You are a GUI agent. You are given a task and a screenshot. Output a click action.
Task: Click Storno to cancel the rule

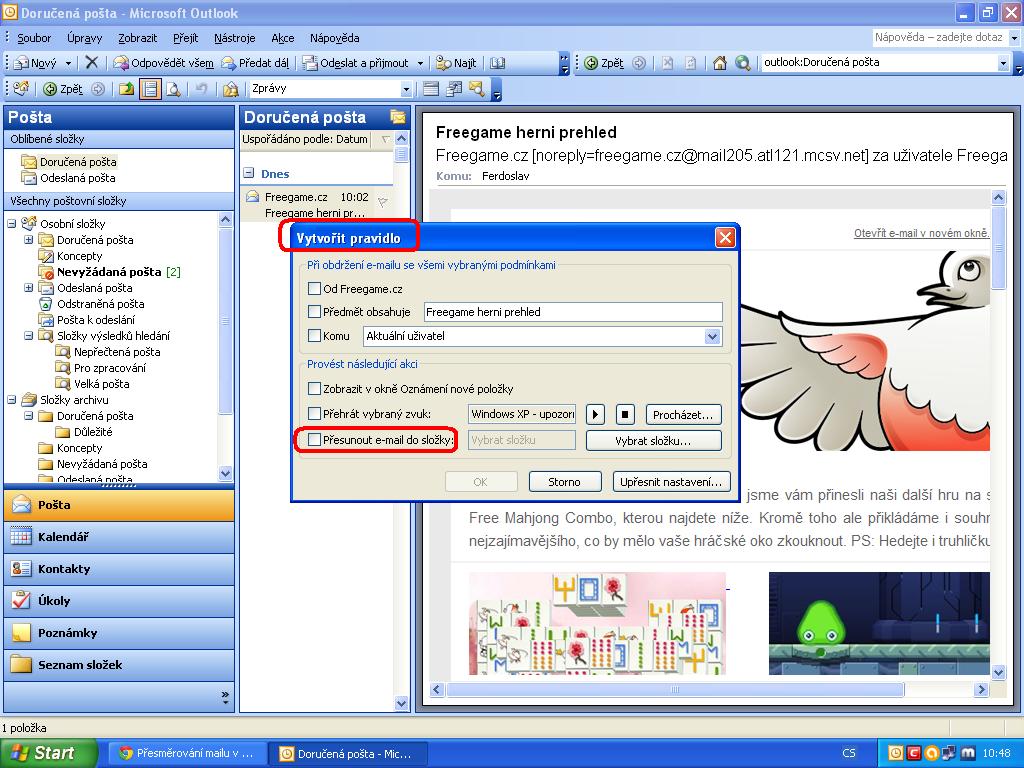[564, 482]
